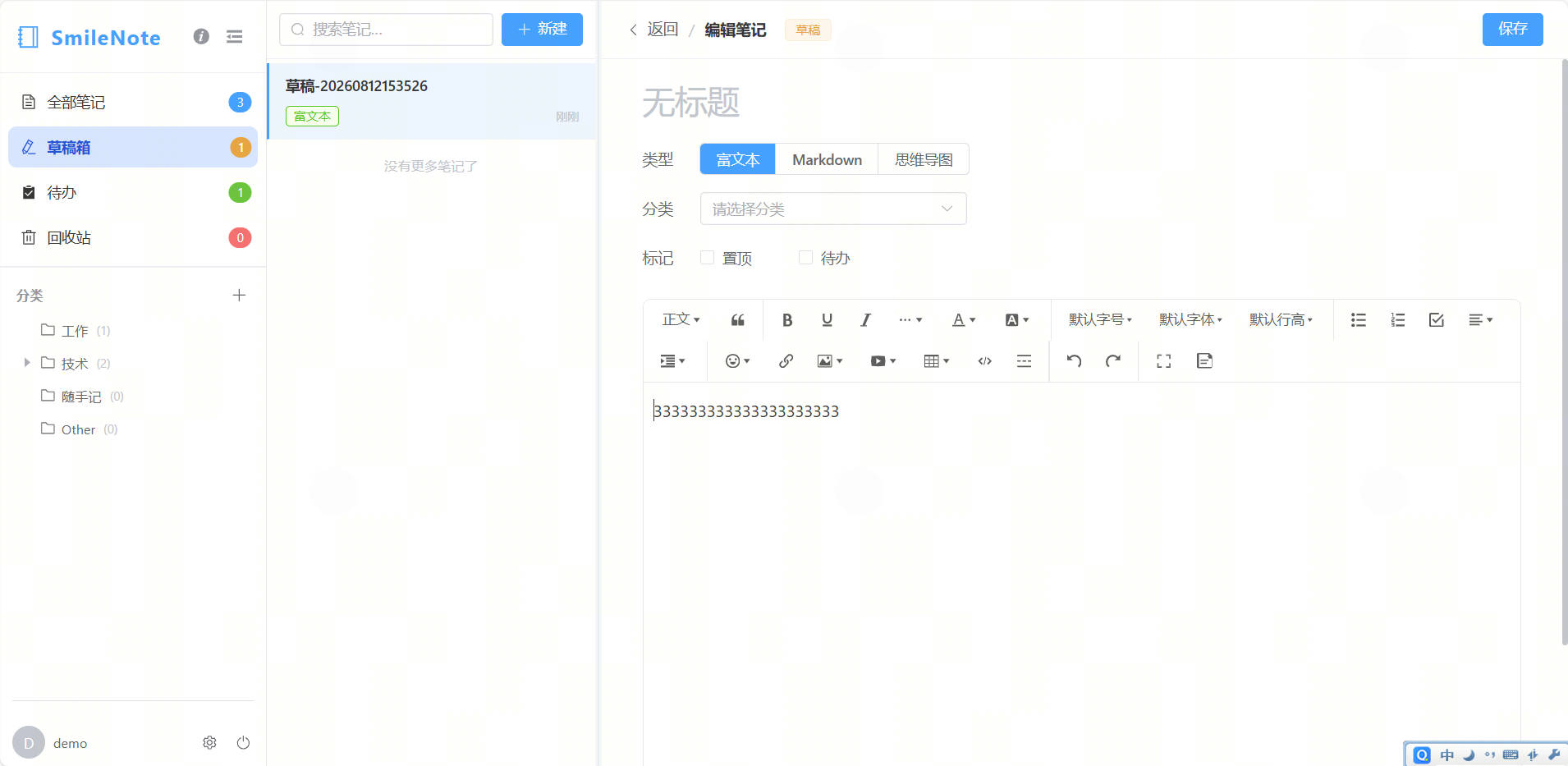The height and width of the screenshot is (766, 1568).
Task: Open 待办 in the sidebar
Action: (x=133, y=192)
